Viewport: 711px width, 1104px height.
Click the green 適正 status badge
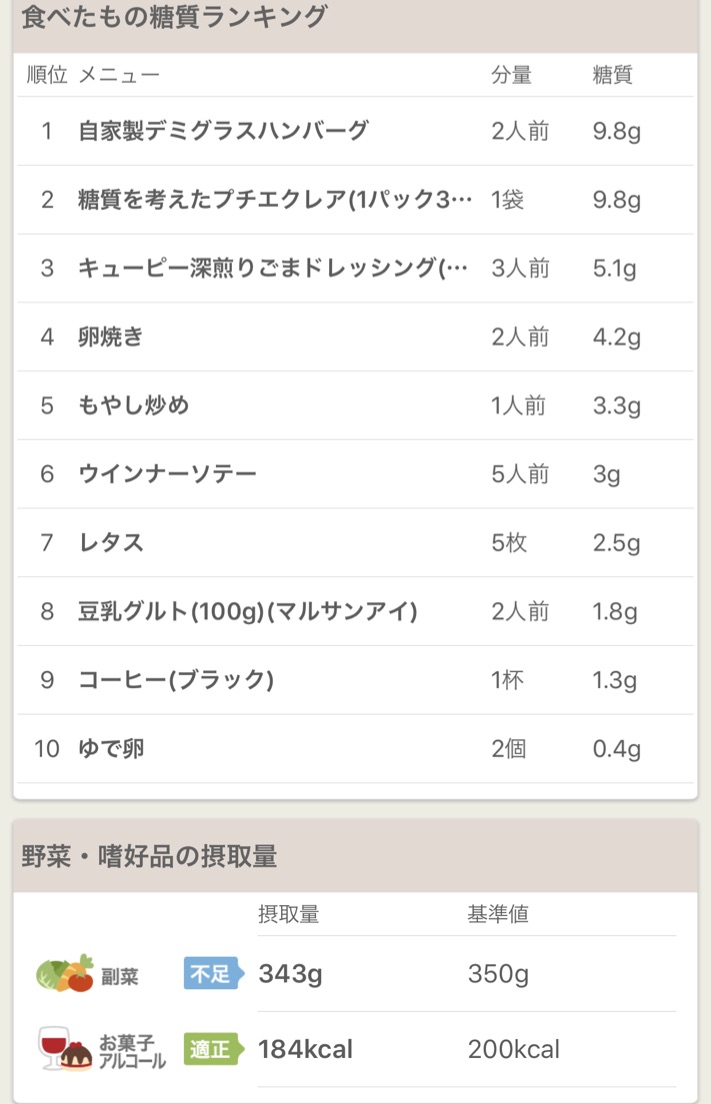213,1049
